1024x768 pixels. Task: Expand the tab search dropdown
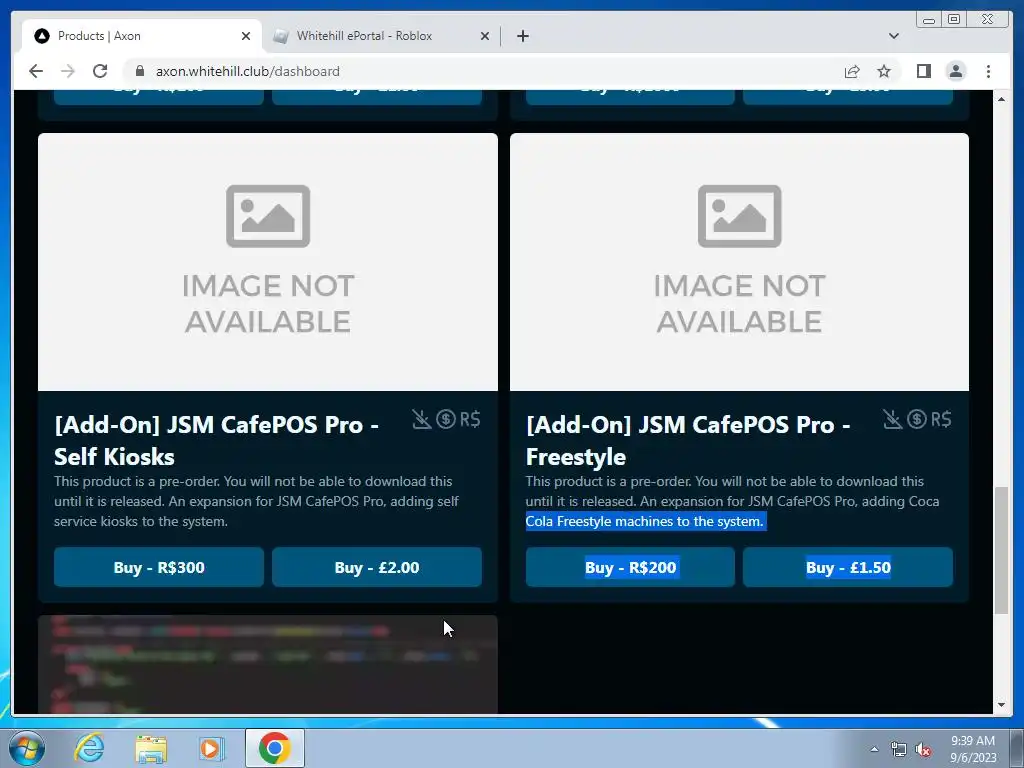894,36
